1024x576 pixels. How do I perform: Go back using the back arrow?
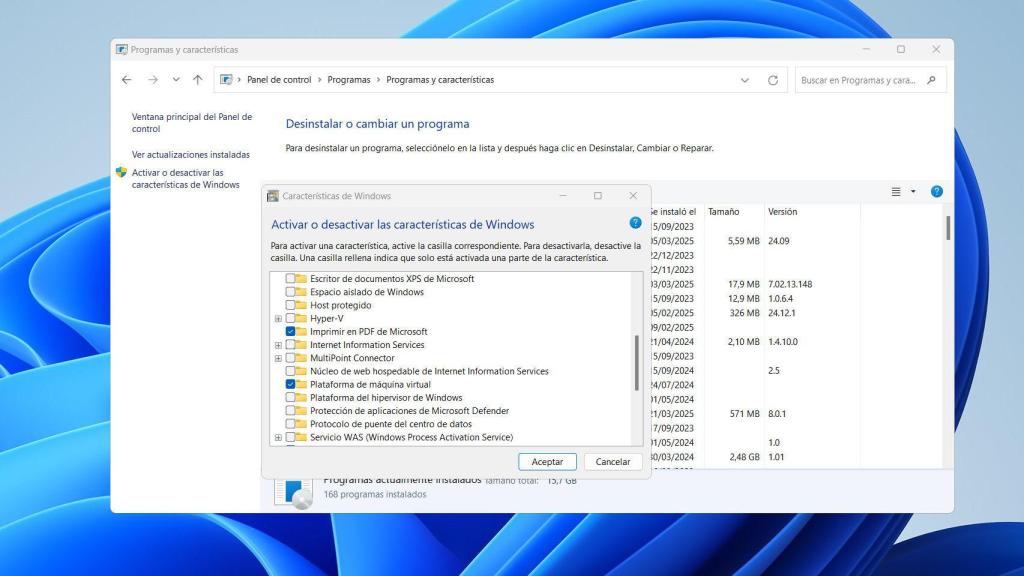[x=127, y=80]
